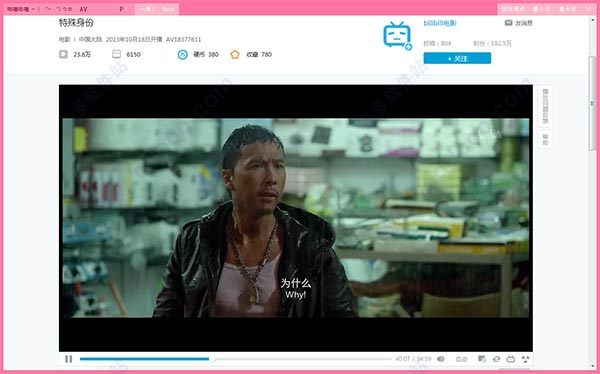The width and height of the screenshot is (600, 374).
Task: Open the bilibili电影 uploader link
Action: coord(440,23)
